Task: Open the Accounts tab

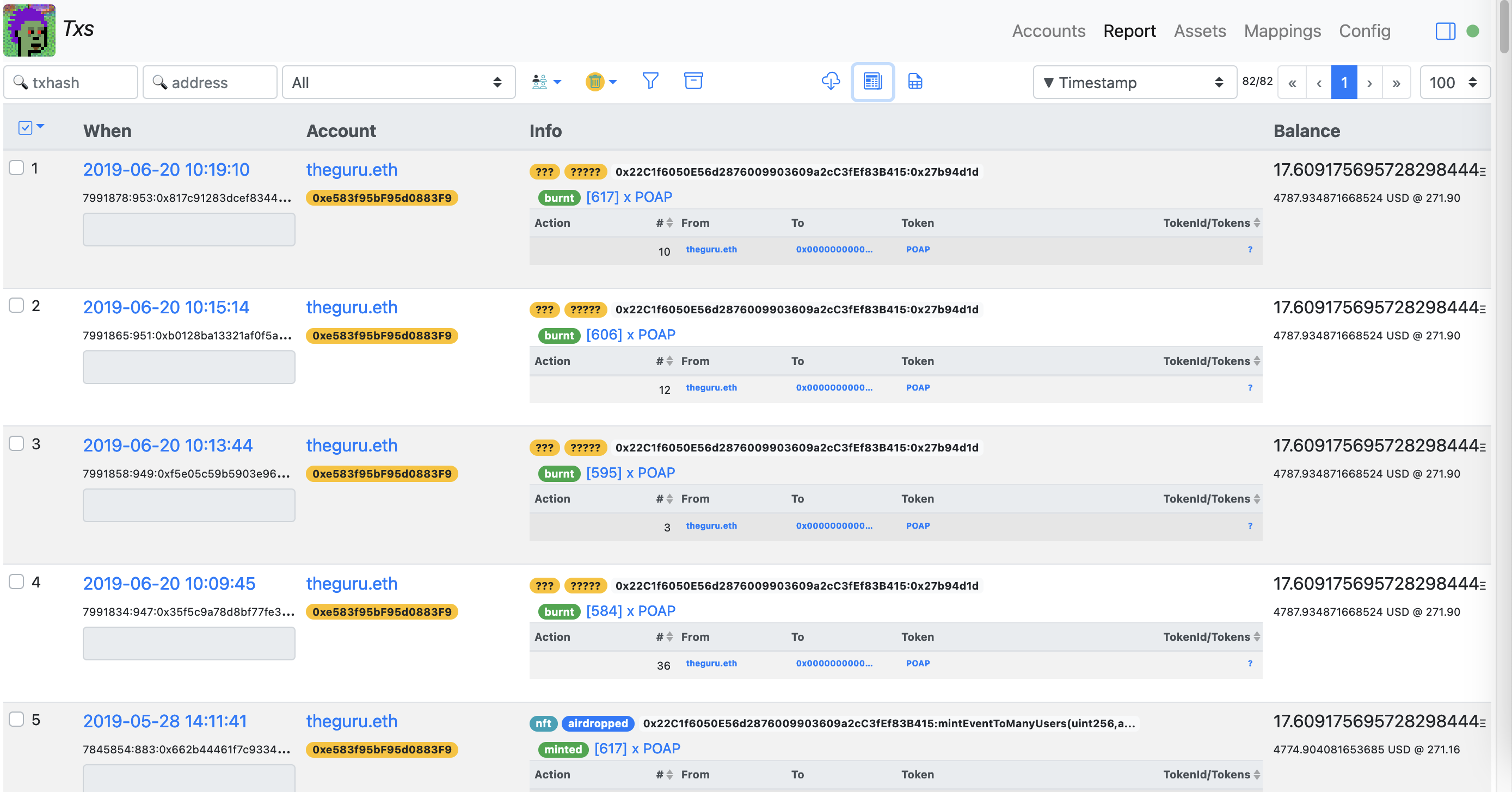Action: click(x=1048, y=30)
